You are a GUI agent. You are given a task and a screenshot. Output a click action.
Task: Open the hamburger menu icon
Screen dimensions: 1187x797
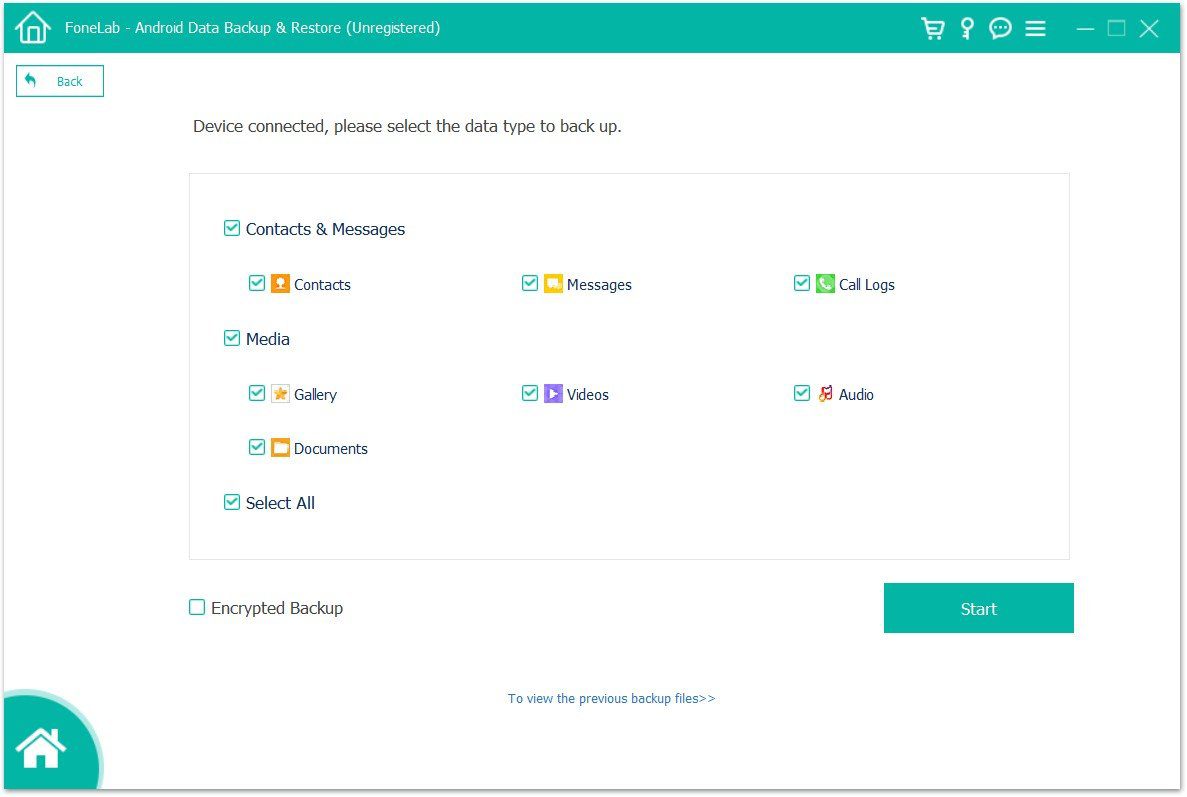pos(1035,28)
